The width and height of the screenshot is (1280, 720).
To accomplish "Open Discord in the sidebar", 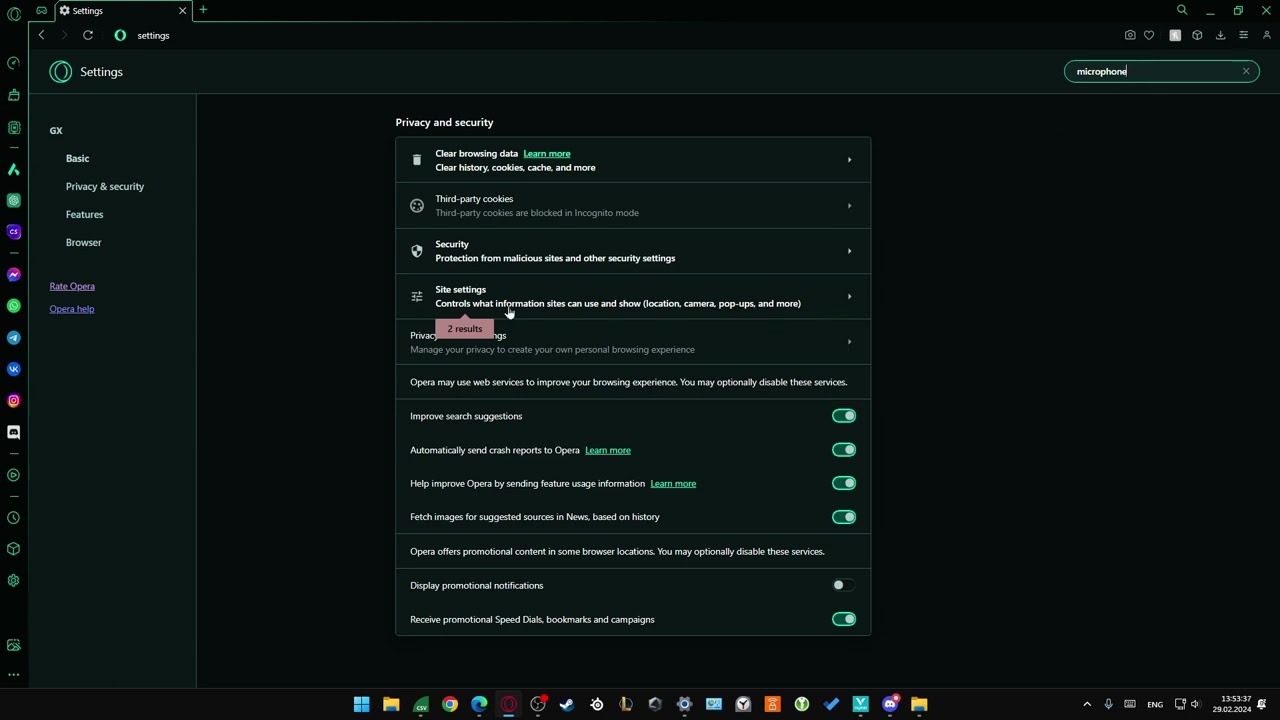I will (14, 432).
